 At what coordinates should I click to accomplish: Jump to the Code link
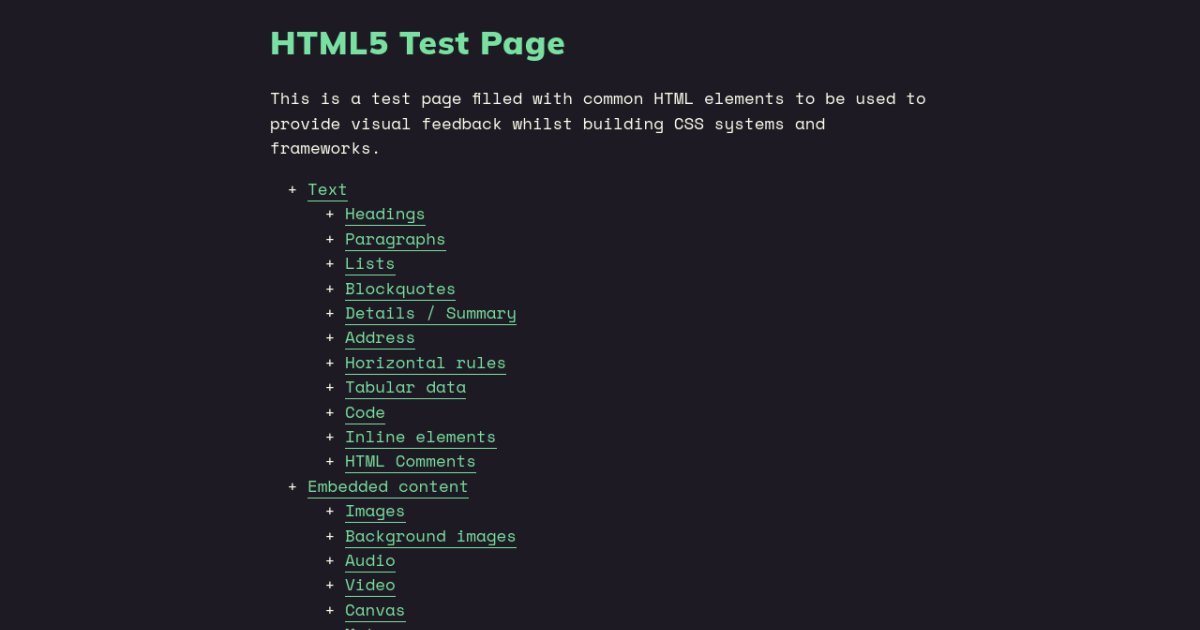click(x=365, y=412)
